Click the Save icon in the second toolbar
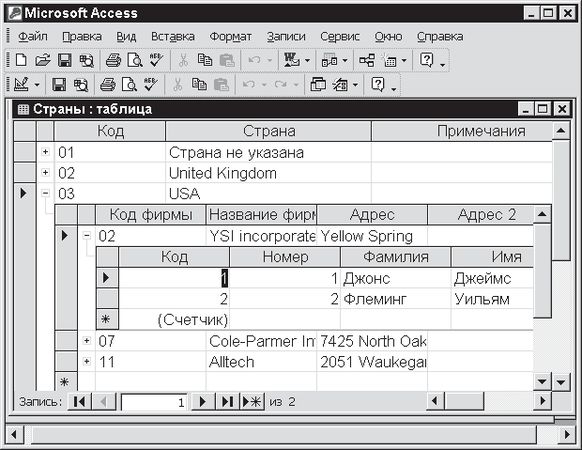The image size is (582, 450). 59,84
